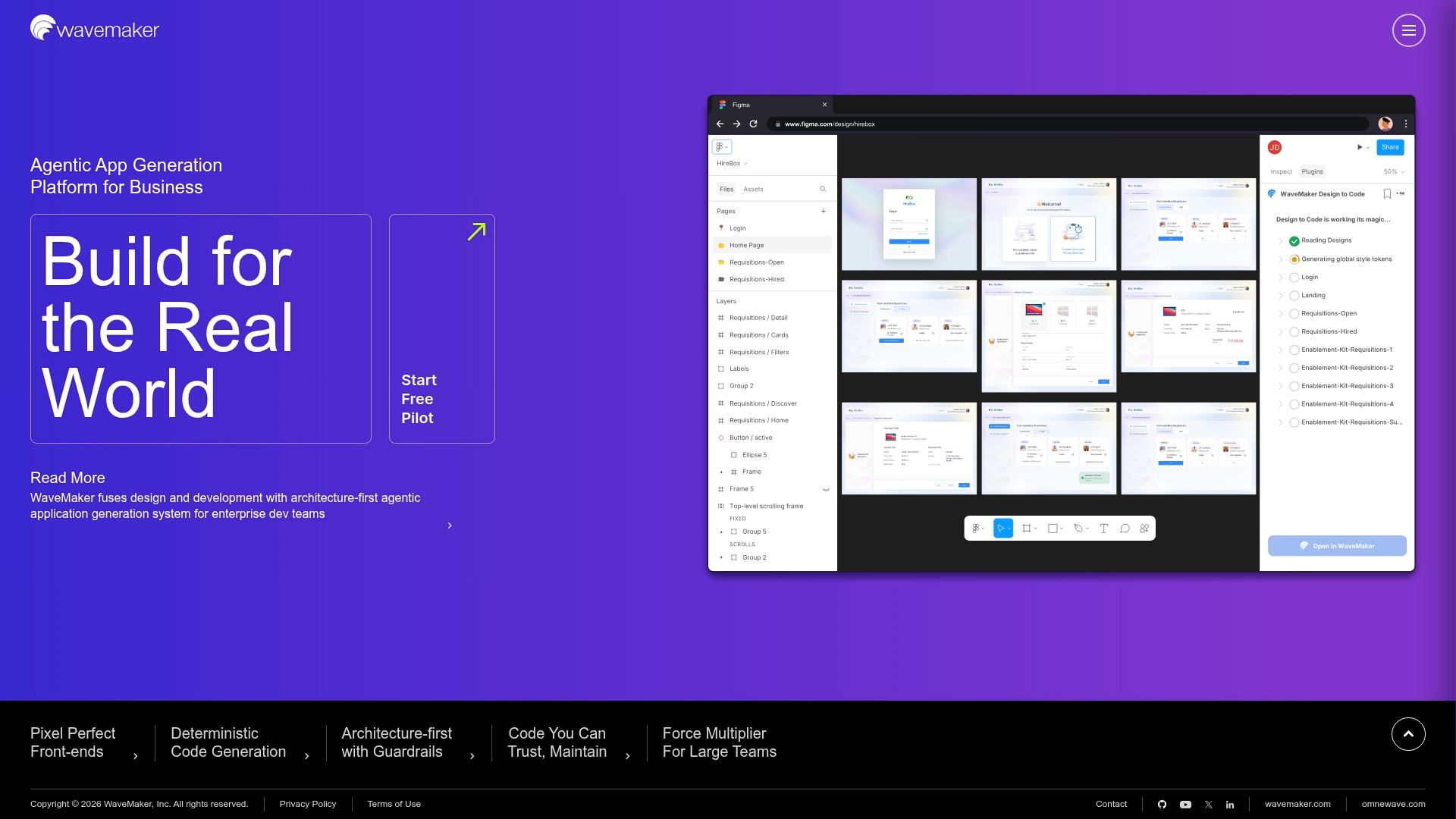This screenshot has height=819, width=1456.
Task: Click the Enablement-Kit-Requisitions-3 status circle
Action: [1294, 387]
